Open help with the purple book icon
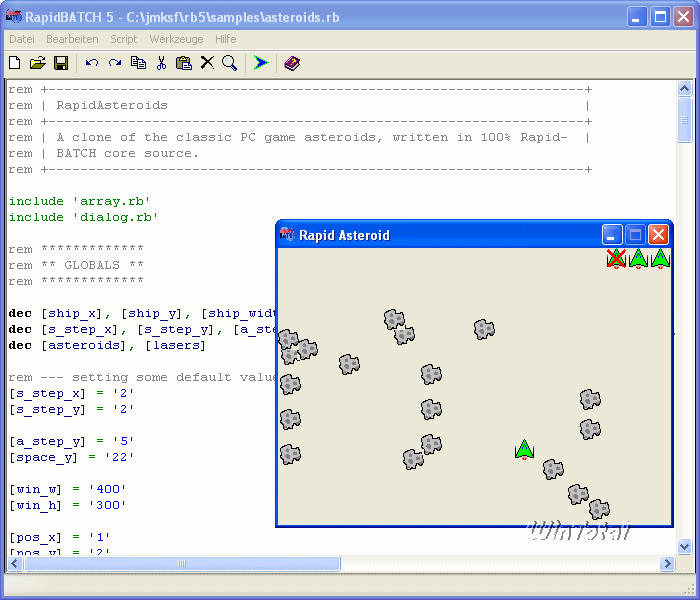Image resolution: width=700 pixels, height=600 pixels. click(x=291, y=63)
